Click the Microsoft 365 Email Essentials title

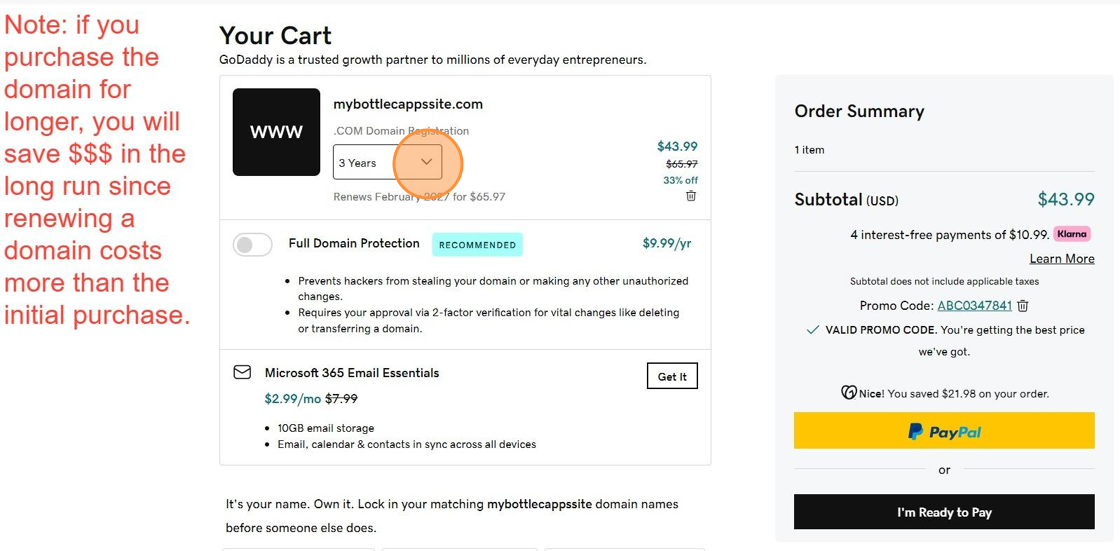pyautogui.click(x=352, y=373)
